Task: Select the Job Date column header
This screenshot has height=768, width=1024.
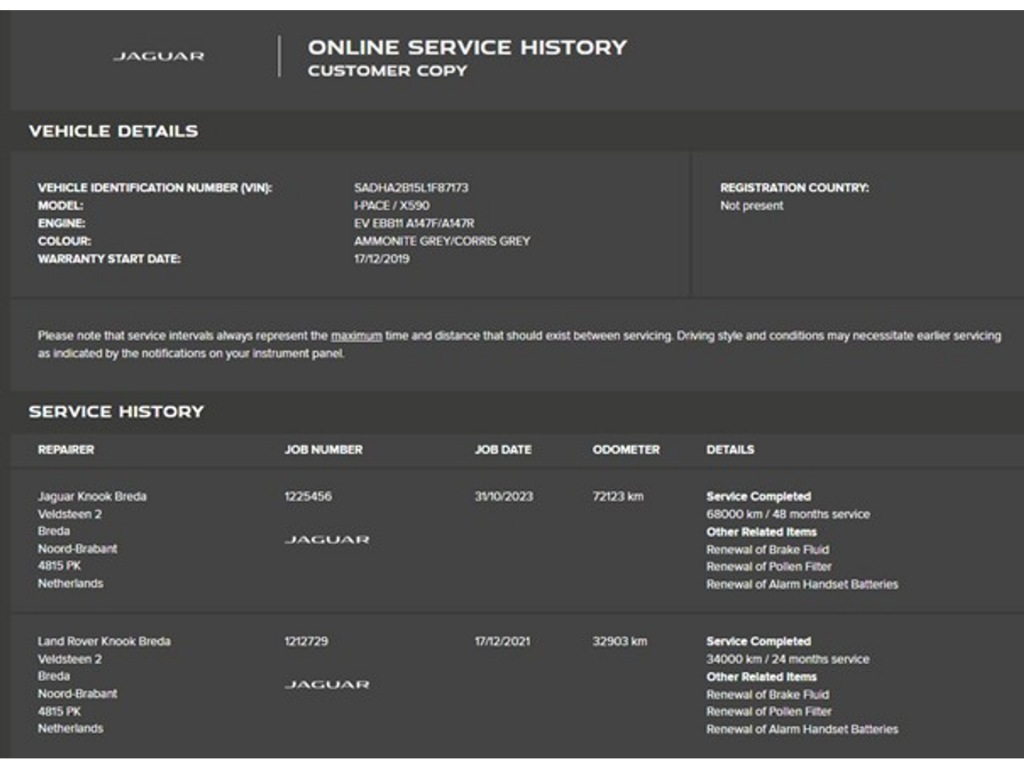Action: pyautogui.click(x=503, y=449)
